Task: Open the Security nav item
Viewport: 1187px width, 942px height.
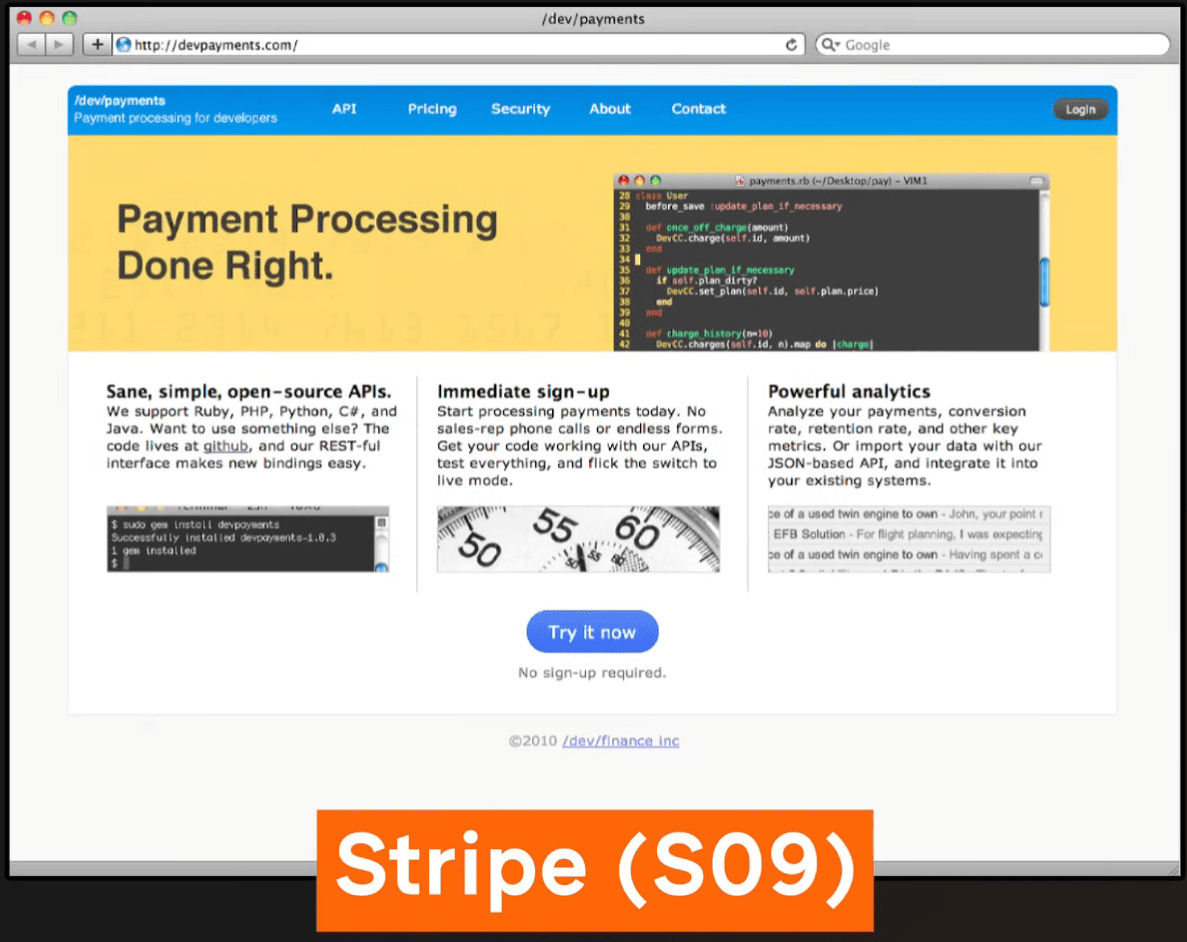Action: point(521,109)
